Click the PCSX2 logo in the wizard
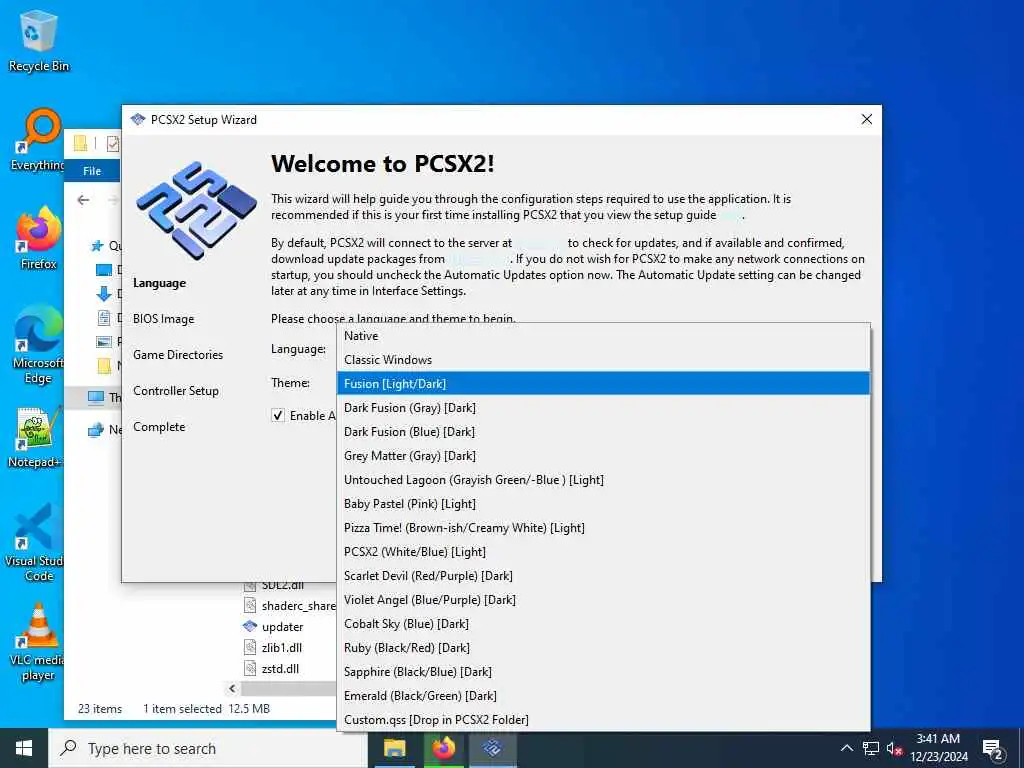Viewport: 1024px width, 768px height. tap(196, 209)
